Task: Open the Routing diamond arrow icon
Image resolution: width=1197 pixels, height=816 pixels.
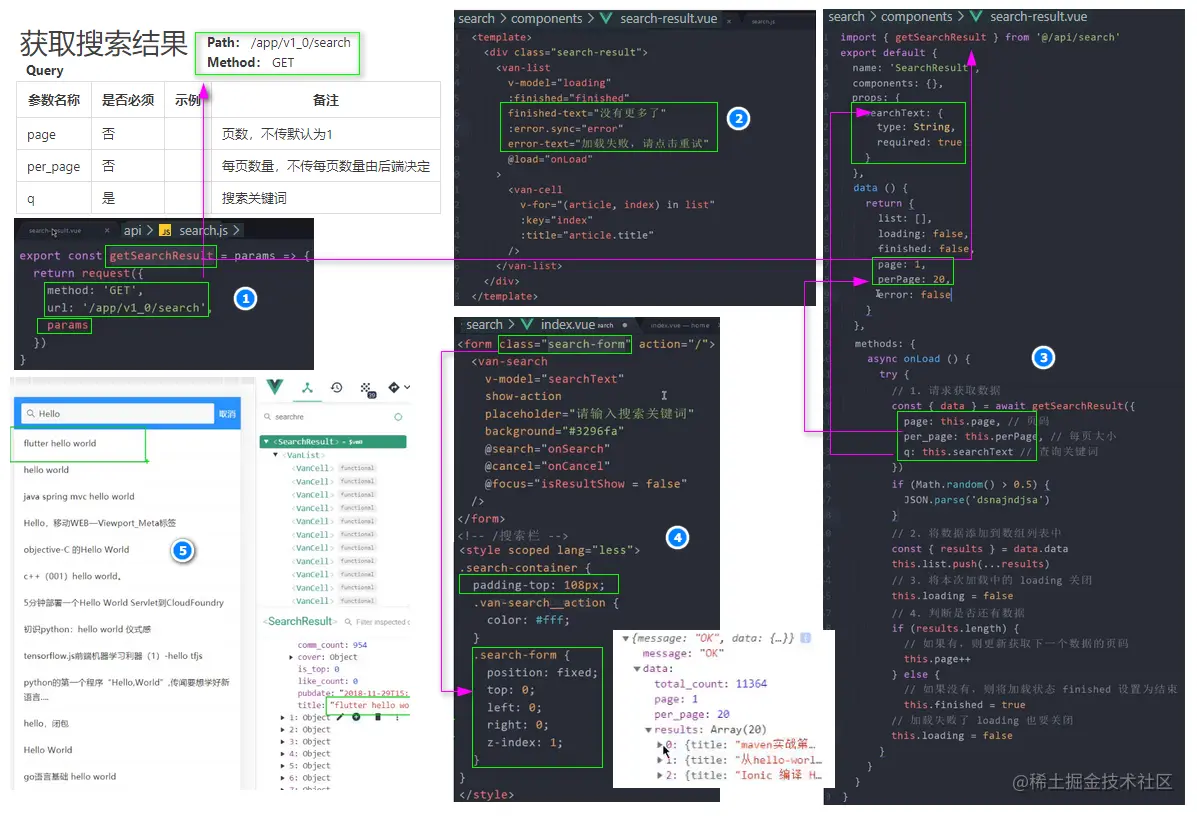Action: (394, 388)
